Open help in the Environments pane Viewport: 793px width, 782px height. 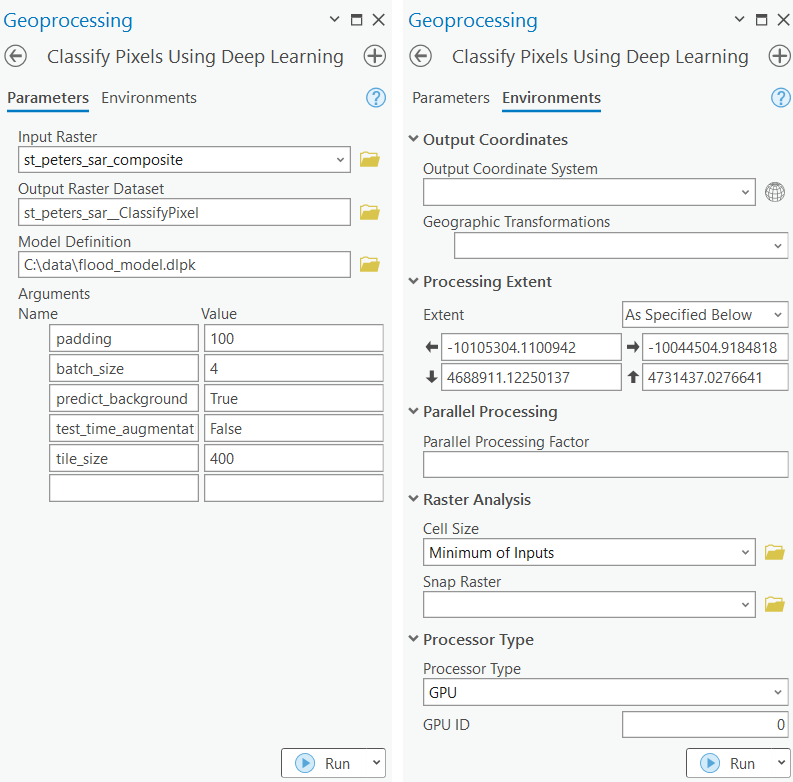780,97
